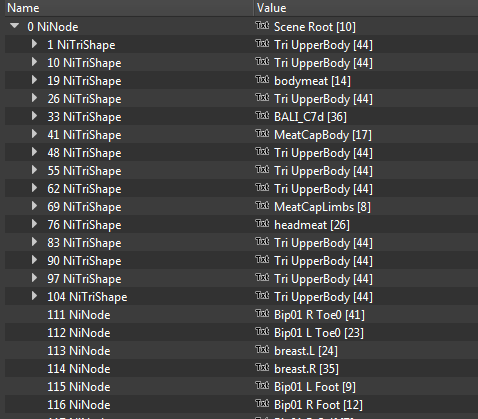Click the Txt icon beside MeatCapBody [17]
The width and height of the screenshot is (478, 419).
click(x=262, y=134)
